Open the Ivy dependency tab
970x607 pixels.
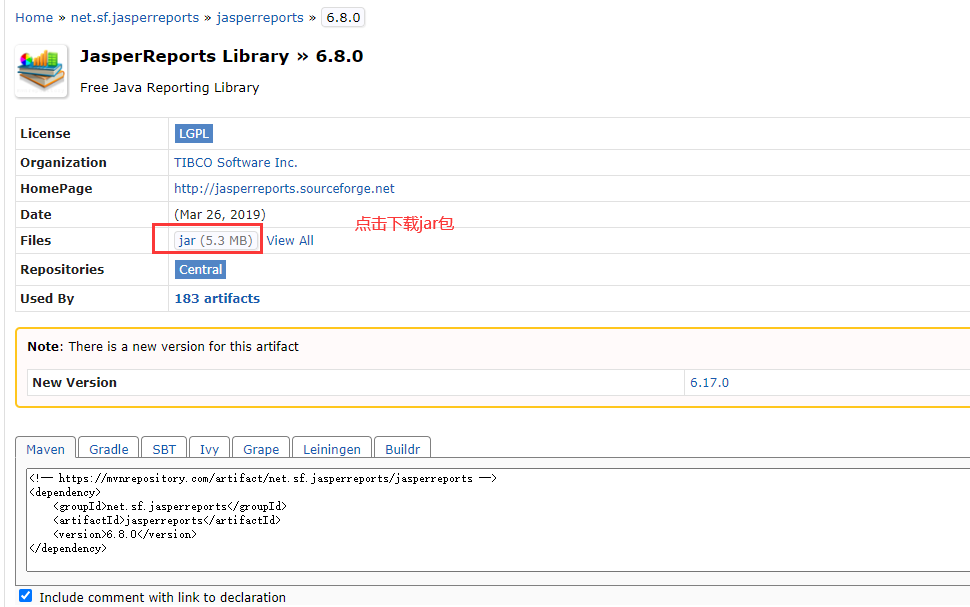(x=209, y=449)
